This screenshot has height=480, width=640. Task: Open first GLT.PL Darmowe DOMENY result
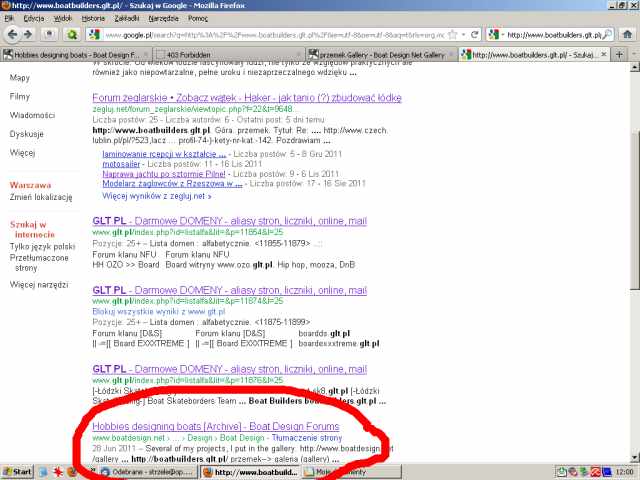point(229,221)
